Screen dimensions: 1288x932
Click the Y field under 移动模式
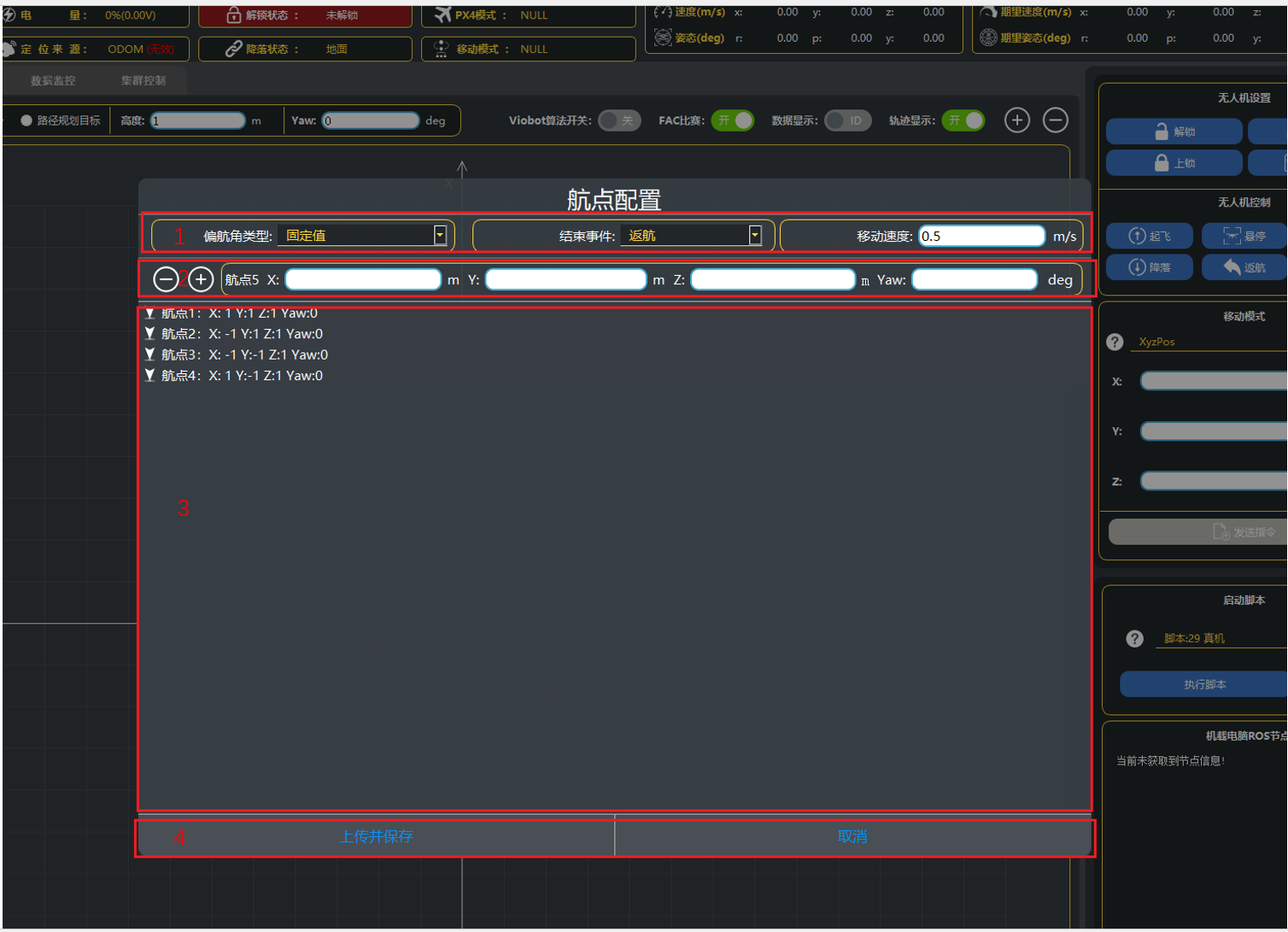click(x=1215, y=431)
